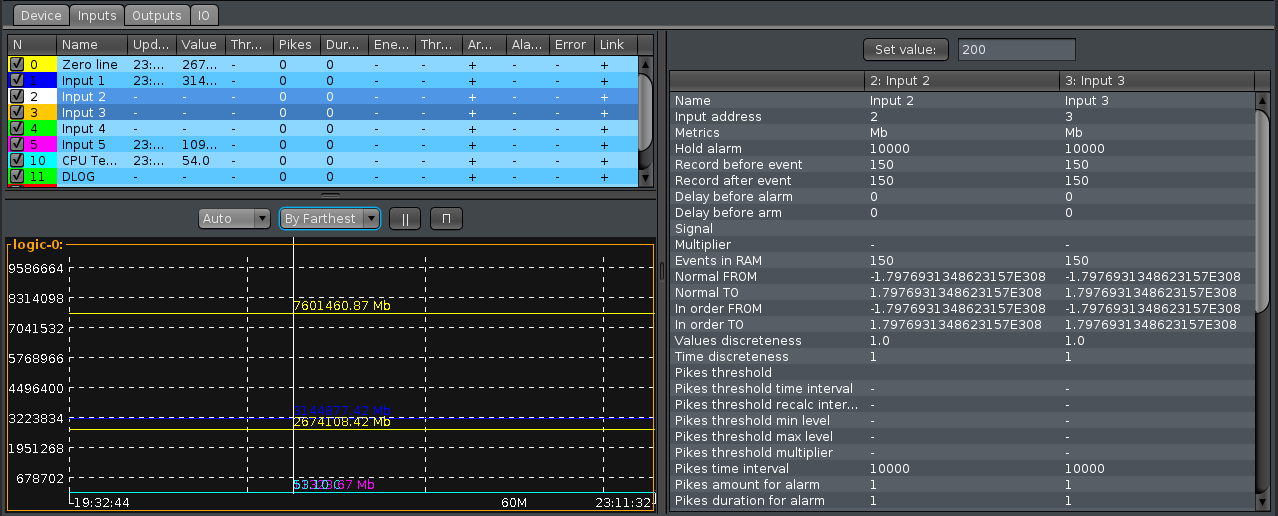Image resolution: width=1278 pixels, height=516 pixels.
Task: Click the Π button beside pause
Action: pos(446,219)
